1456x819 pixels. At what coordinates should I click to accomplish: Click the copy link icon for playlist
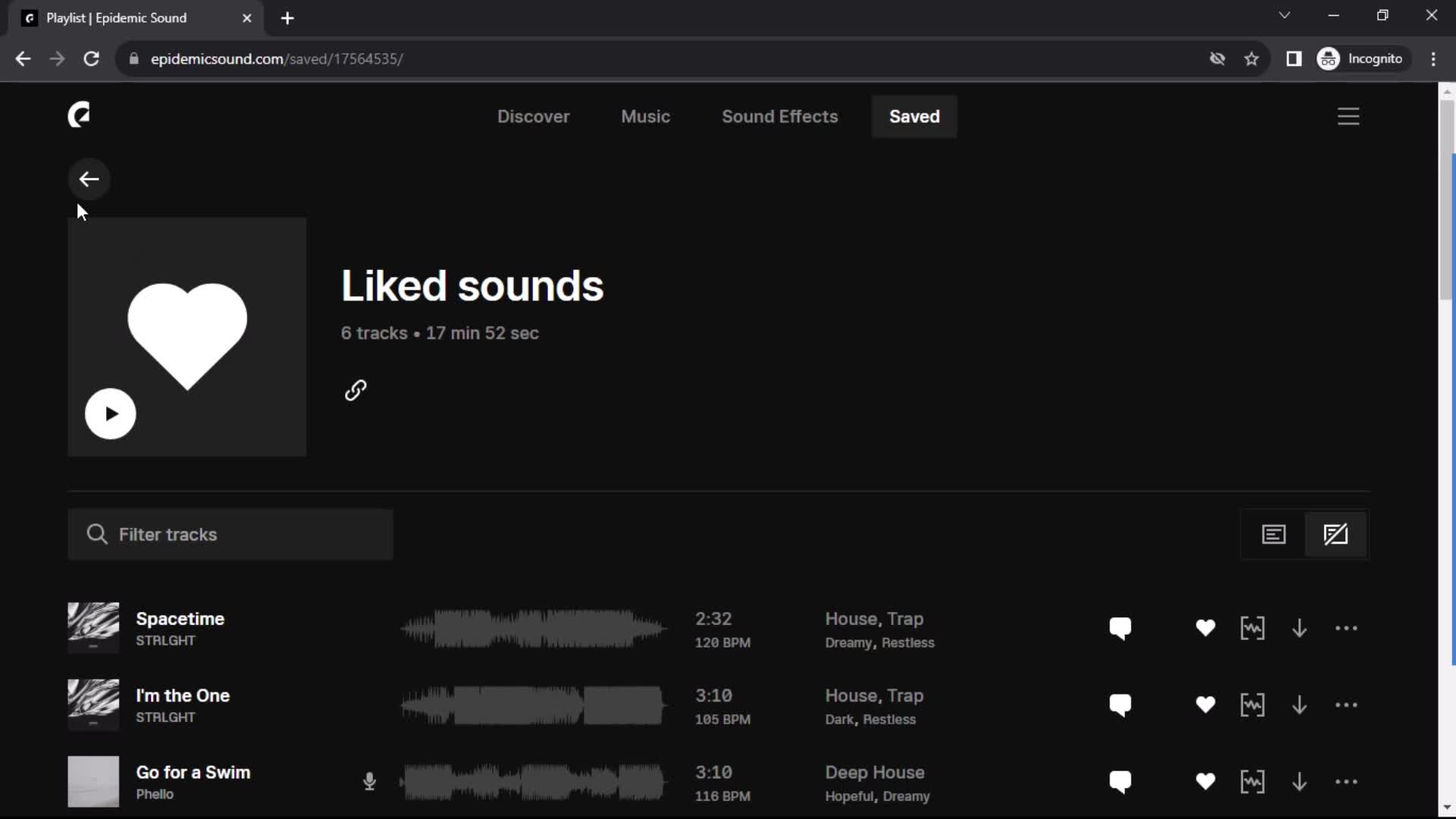(356, 390)
